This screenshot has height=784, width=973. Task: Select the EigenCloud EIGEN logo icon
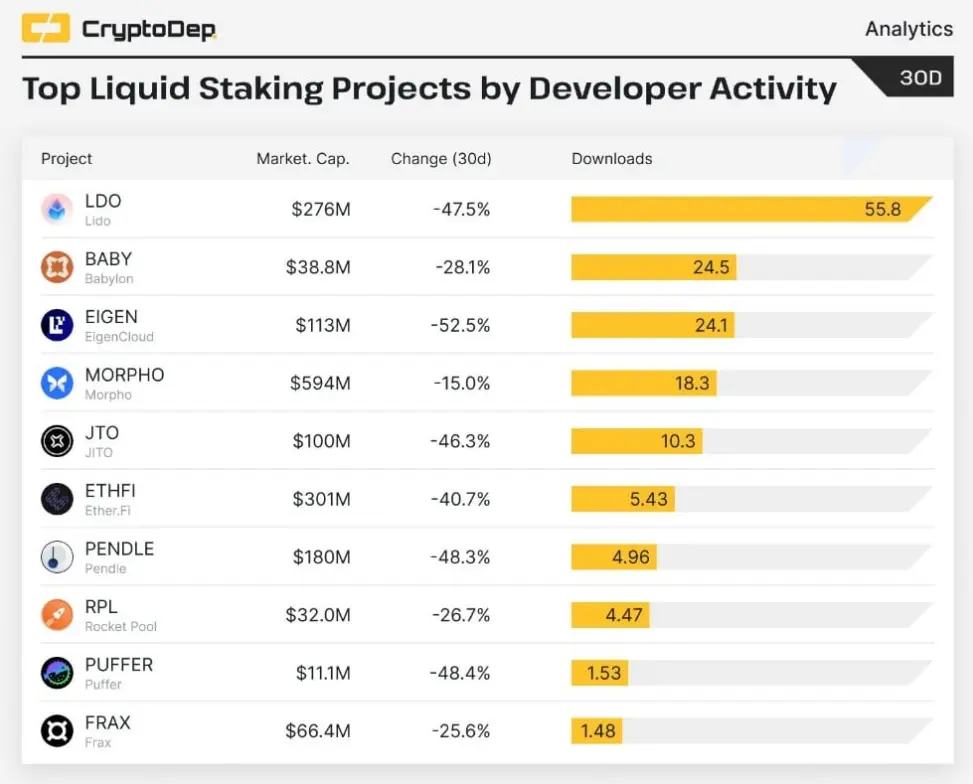[x=56, y=325]
